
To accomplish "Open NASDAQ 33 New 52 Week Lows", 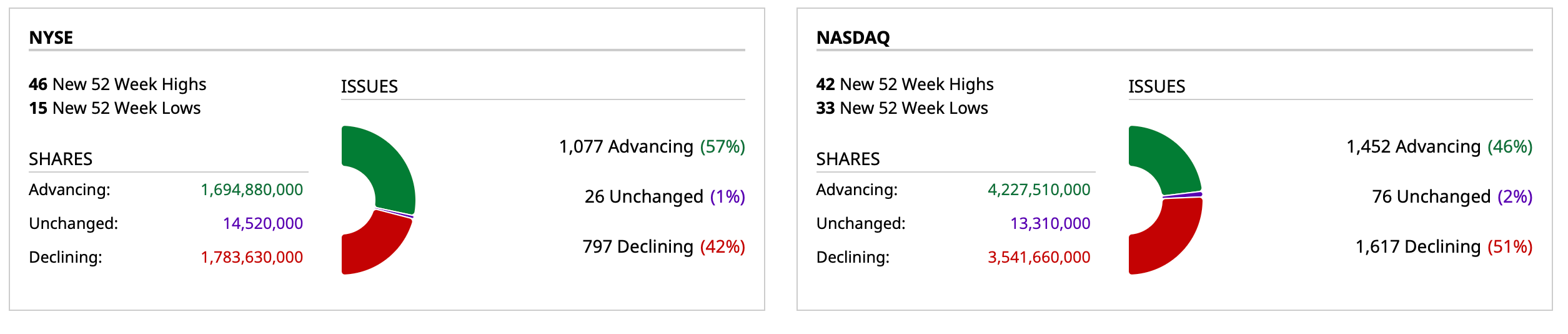I will pyautogui.click(x=902, y=108).
